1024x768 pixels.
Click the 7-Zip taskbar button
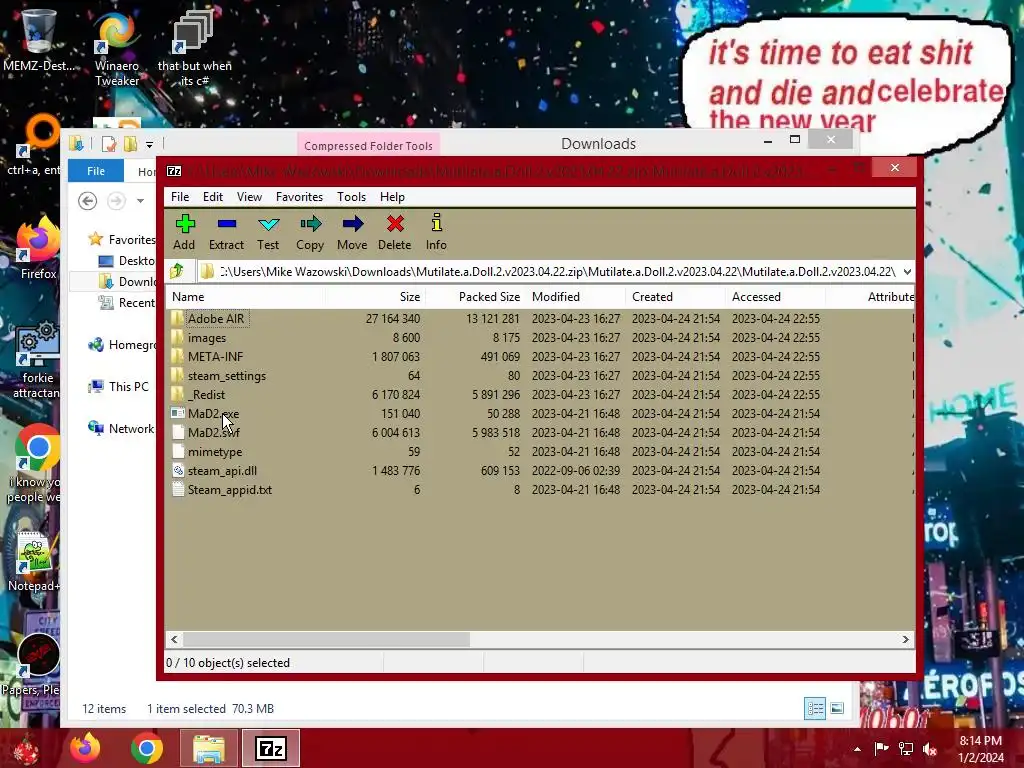pyautogui.click(x=271, y=748)
